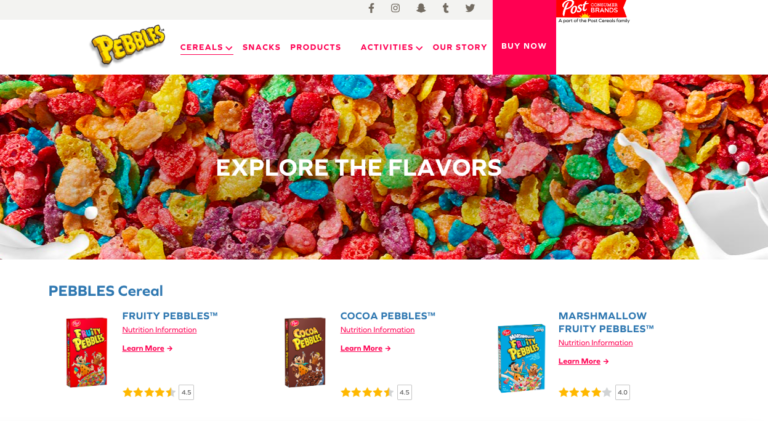Click the arrow beside Fruity Pebbles Learn More

[169, 349]
